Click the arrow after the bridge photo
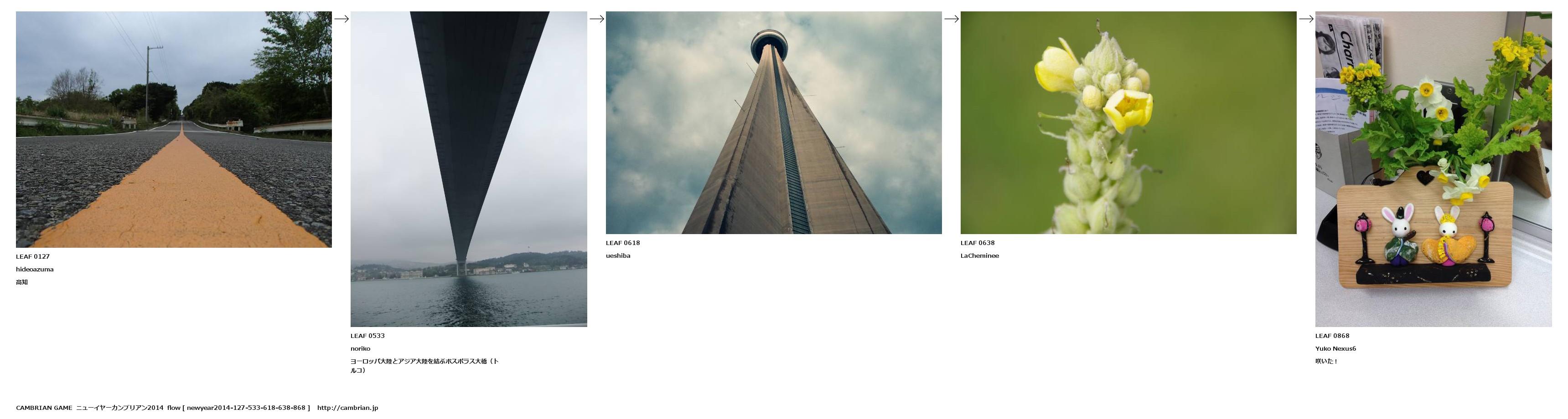The height and width of the screenshot is (419, 1568). pos(596,19)
